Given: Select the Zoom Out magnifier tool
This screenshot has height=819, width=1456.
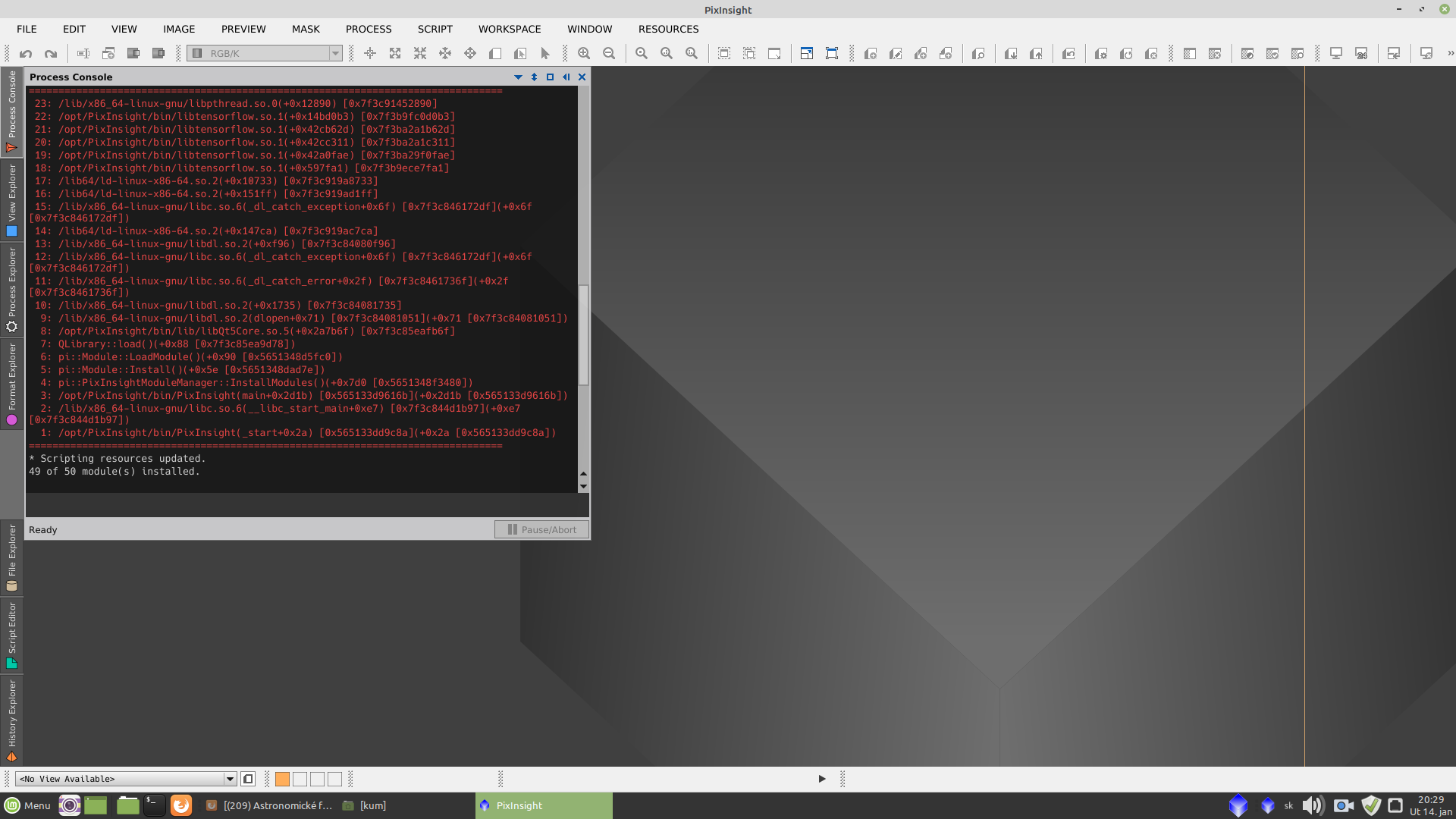Looking at the screenshot, I should [x=609, y=54].
